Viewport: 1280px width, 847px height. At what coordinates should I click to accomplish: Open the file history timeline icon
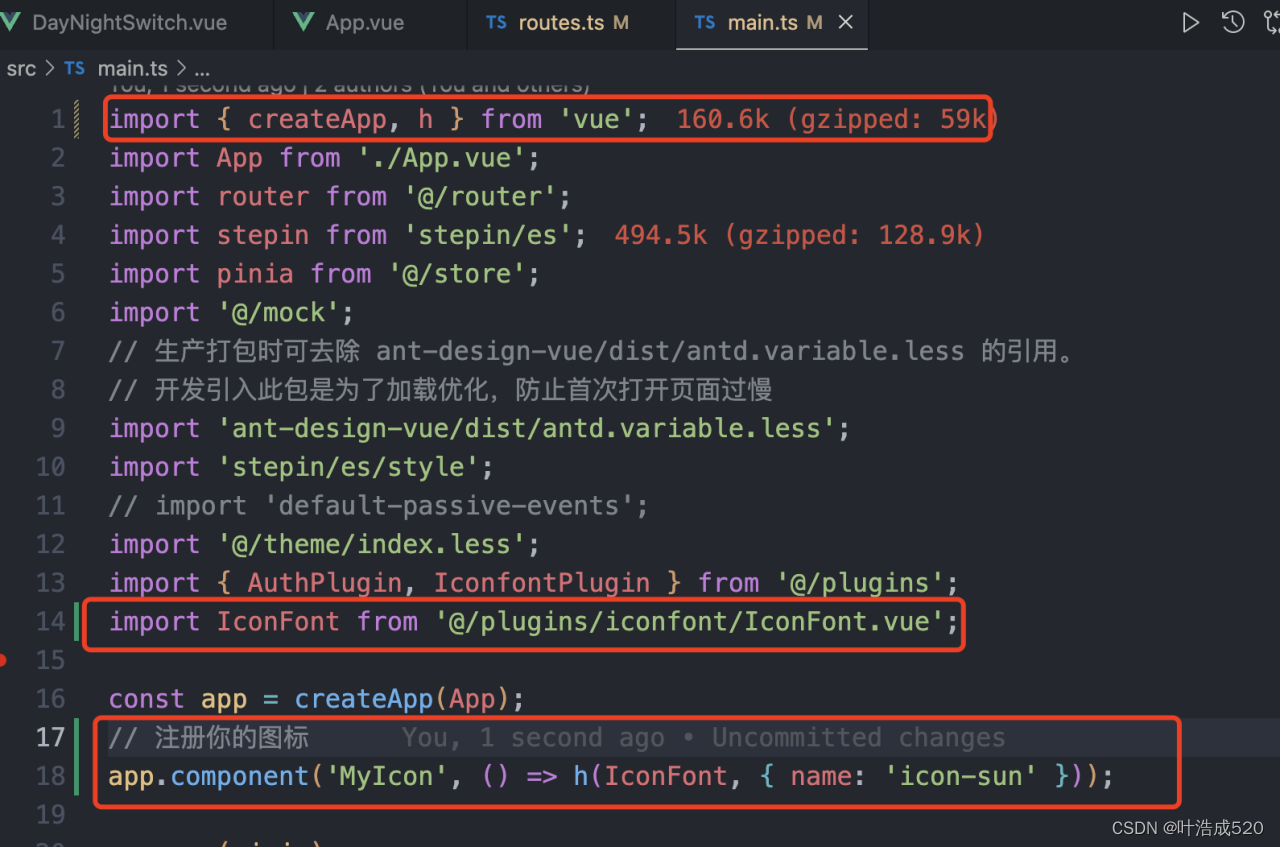(x=1233, y=22)
